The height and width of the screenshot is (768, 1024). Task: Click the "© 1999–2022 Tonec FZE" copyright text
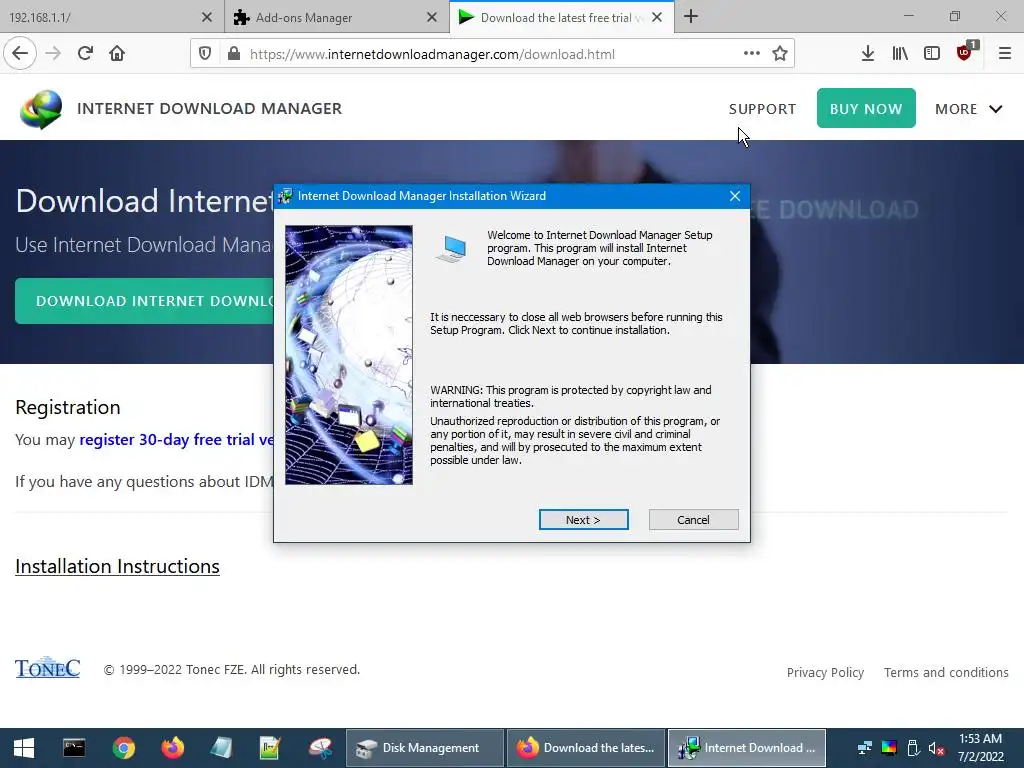click(232, 669)
